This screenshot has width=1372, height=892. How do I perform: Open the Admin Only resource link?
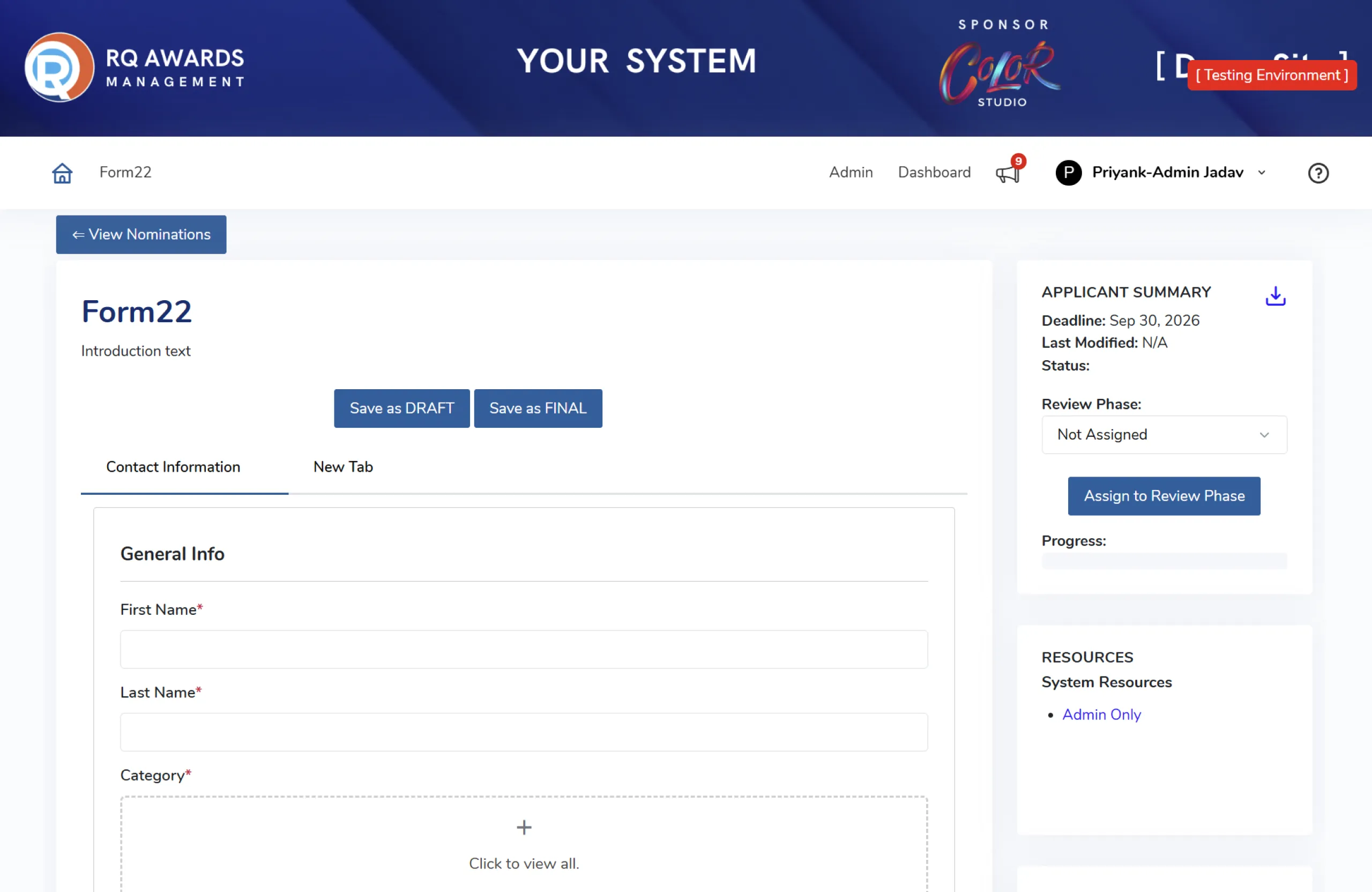pos(1101,715)
